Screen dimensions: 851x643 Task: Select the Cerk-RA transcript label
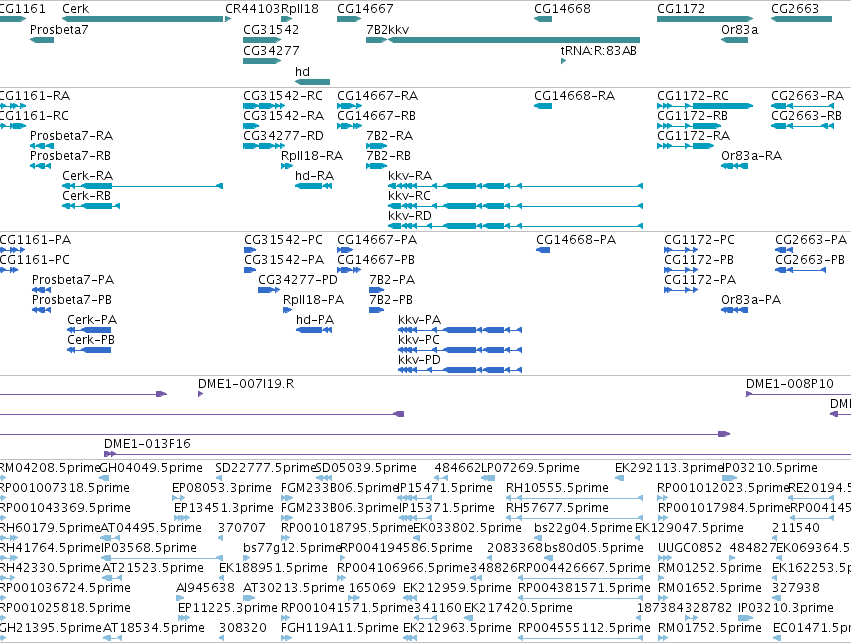(87, 176)
